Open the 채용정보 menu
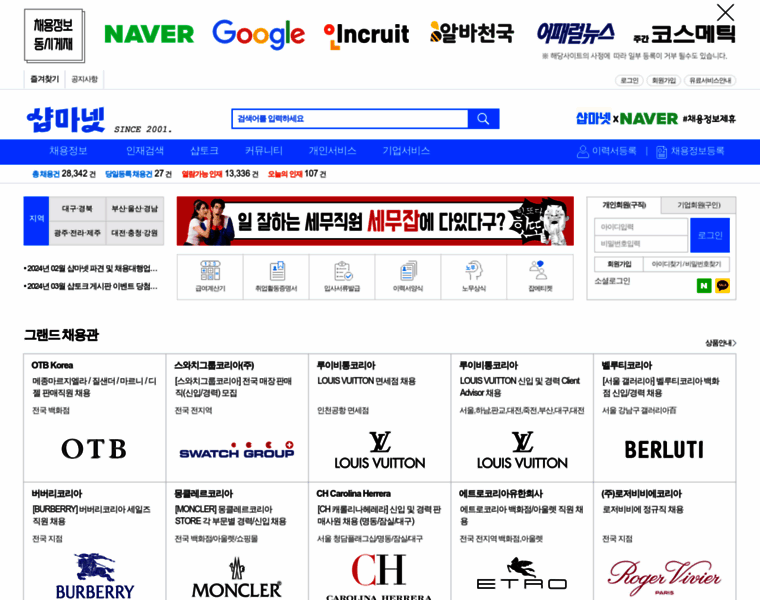Viewport: 760px width, 600px height. point(68,151)
